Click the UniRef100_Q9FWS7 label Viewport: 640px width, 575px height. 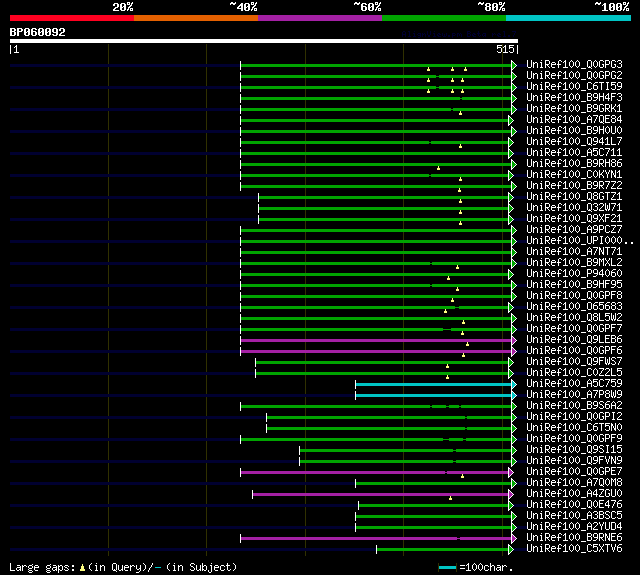coord(574,362)
